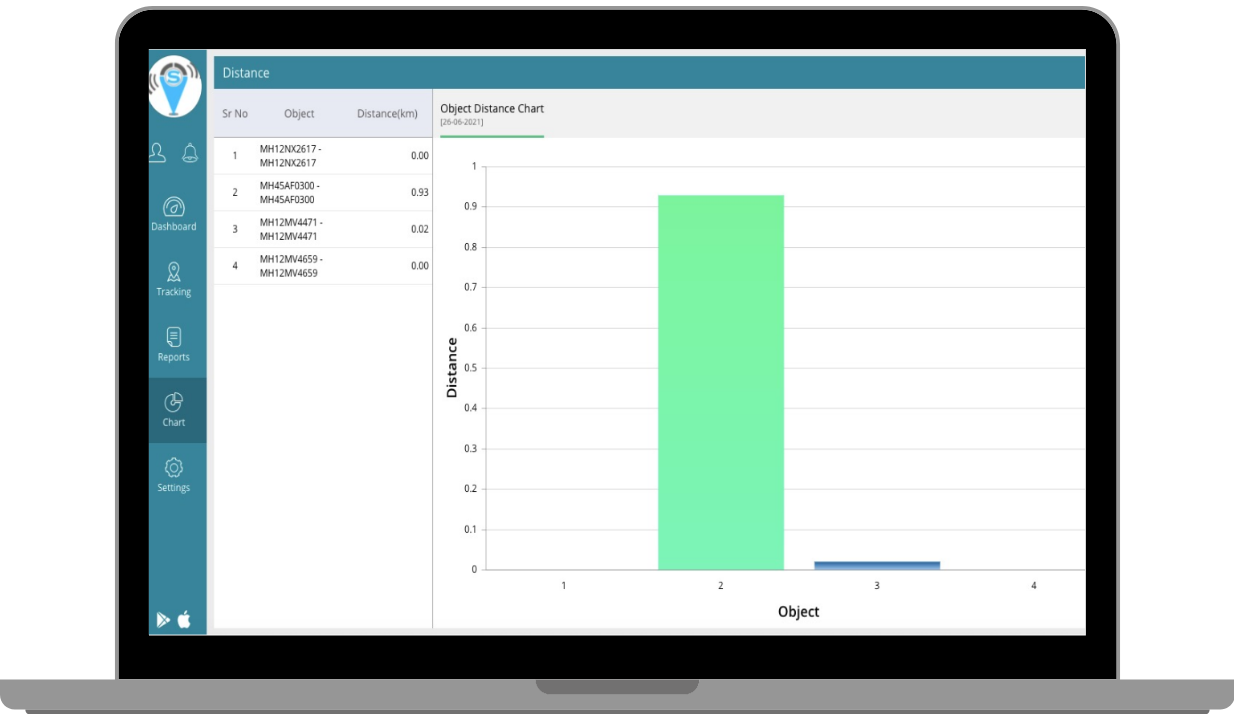
Task: Open the user profile icon
Action: [x=158, y=153]
